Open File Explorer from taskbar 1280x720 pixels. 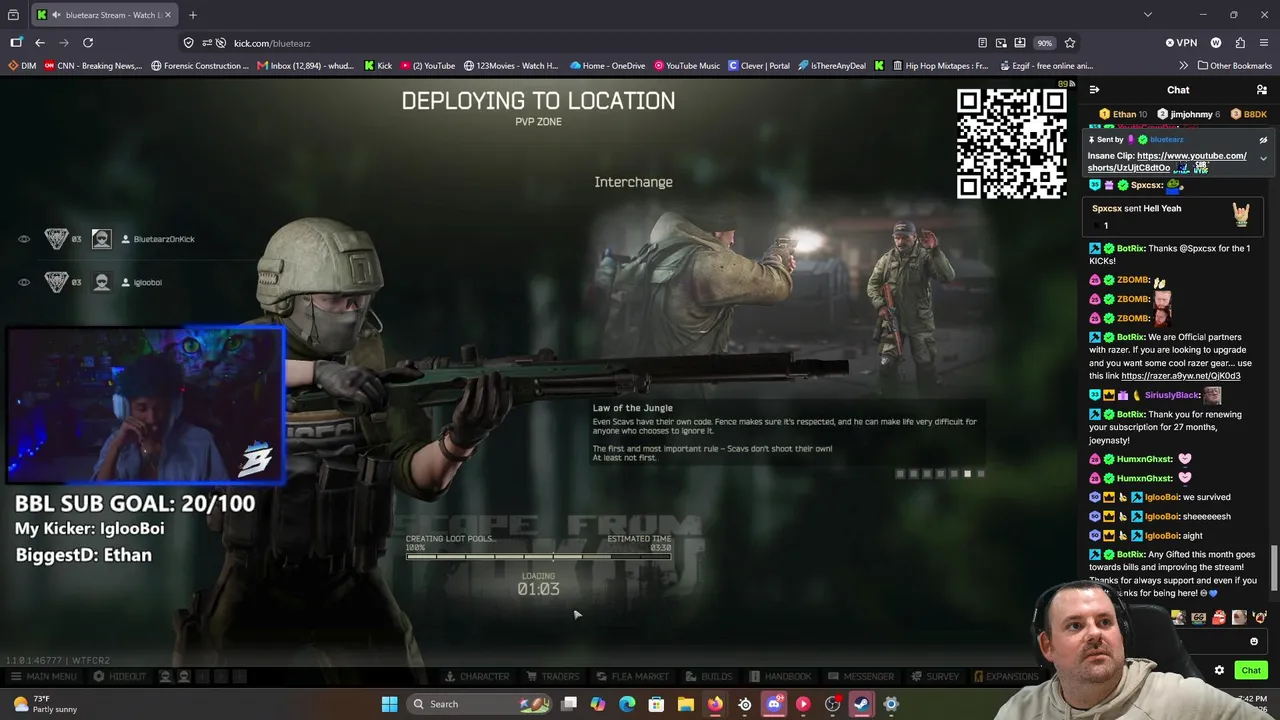(685, 704)
